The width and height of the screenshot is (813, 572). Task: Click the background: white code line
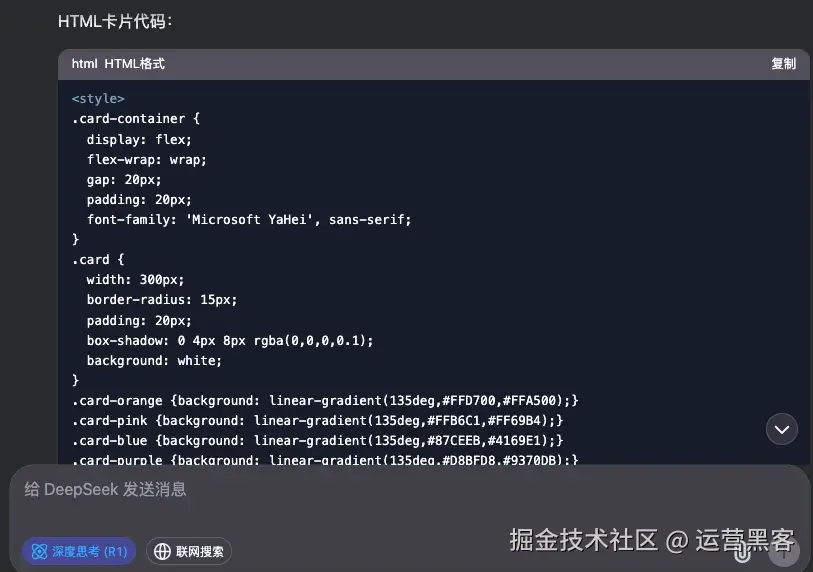[154, 360]
